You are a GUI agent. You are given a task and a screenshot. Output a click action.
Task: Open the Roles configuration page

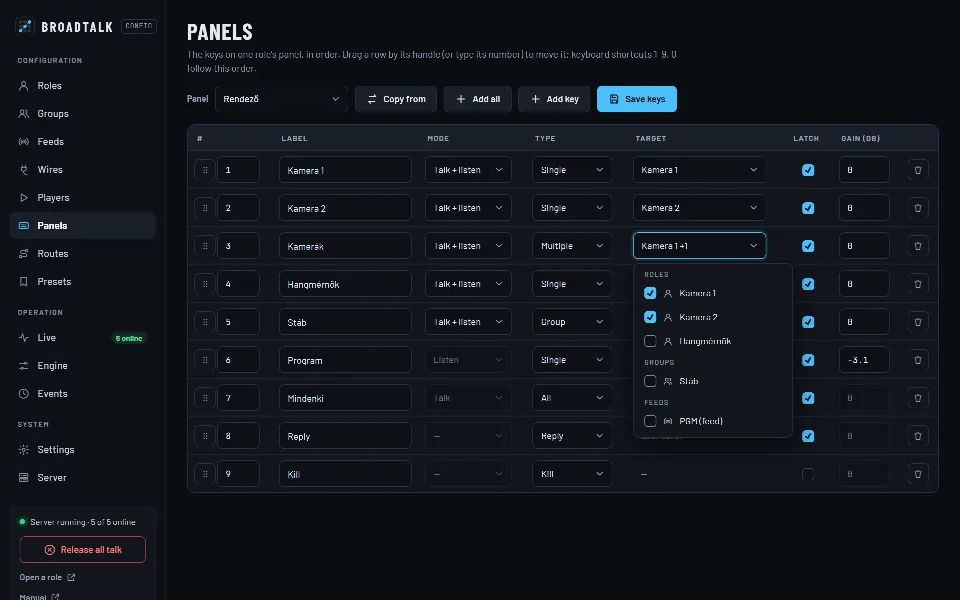click(83, 86)
